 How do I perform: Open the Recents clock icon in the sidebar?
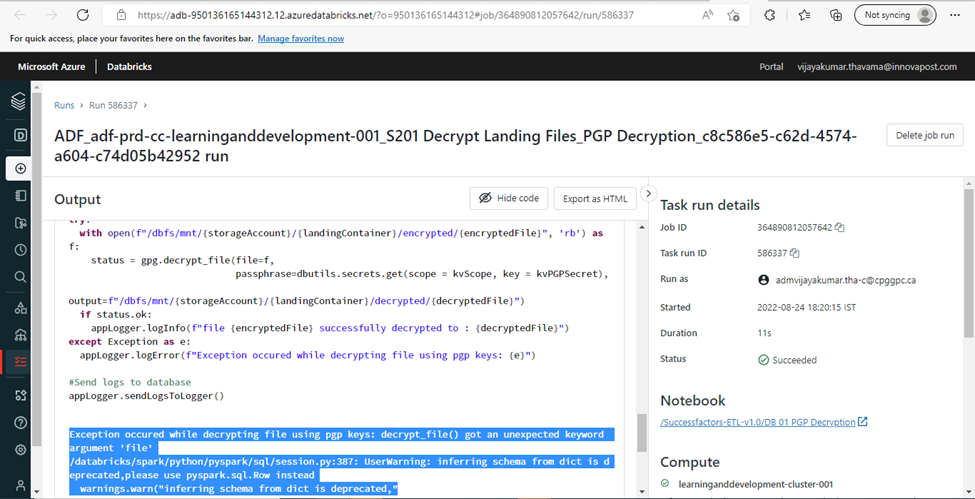(20, 250)
